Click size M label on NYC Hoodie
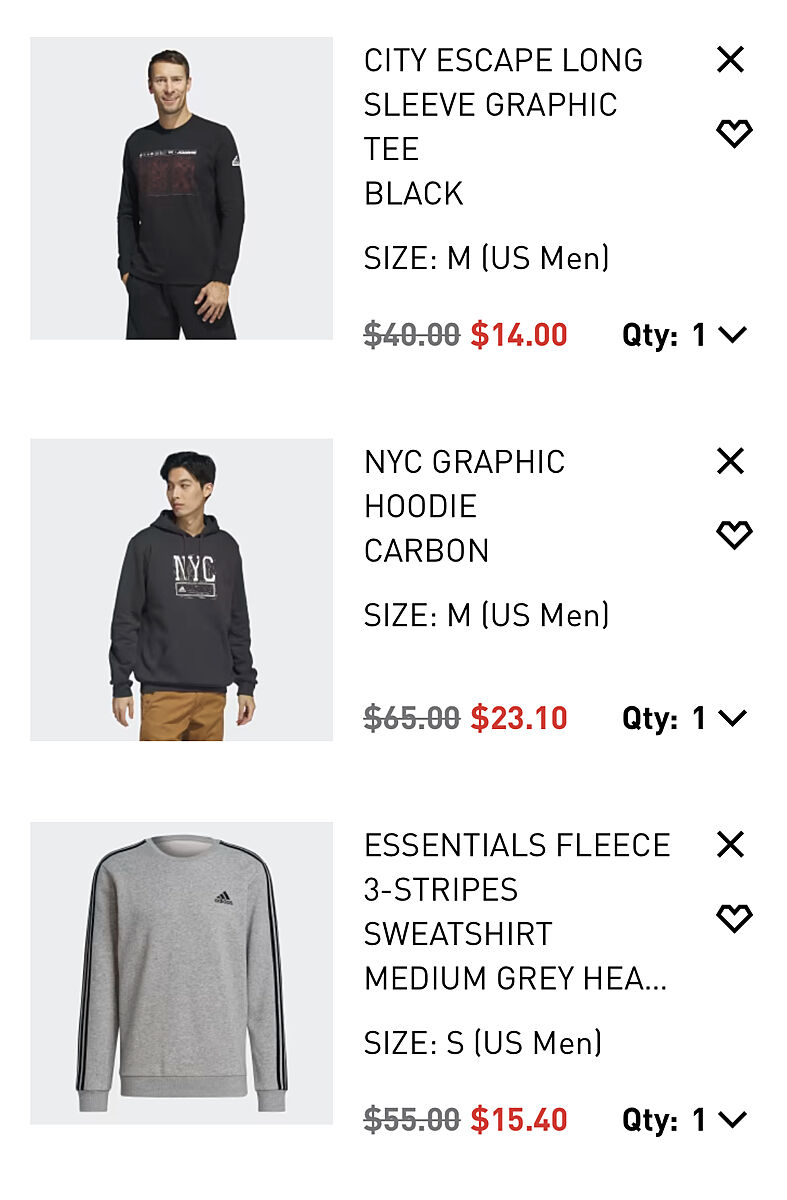Screen dimensions: 787x1200 pos(486,615)
